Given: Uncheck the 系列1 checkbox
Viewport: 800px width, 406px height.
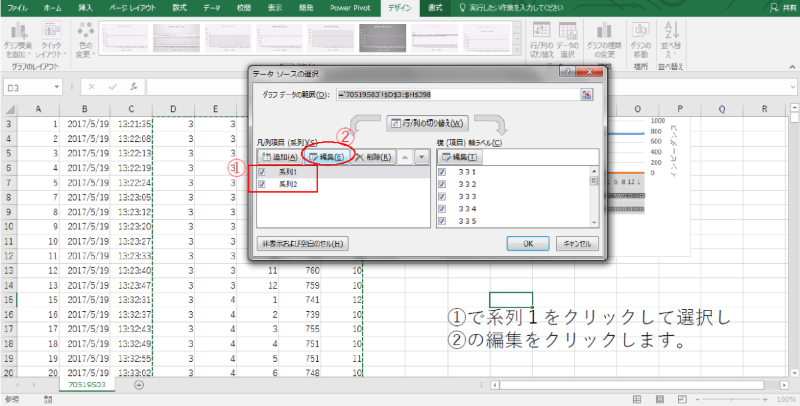Looking at the screenshot, I should tap(262, 173).
